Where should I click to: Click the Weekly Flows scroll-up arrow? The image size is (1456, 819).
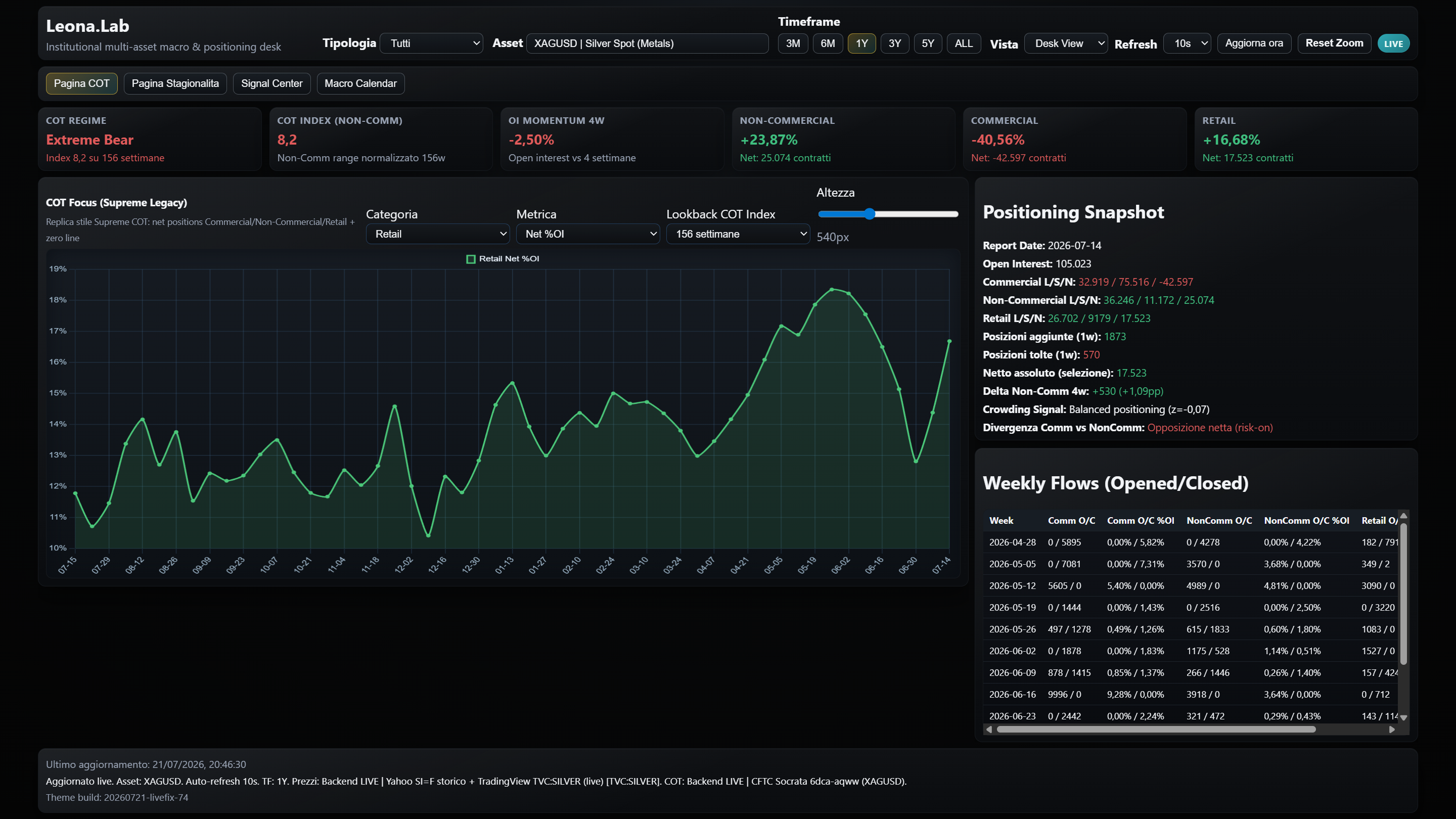[1403, 516]
